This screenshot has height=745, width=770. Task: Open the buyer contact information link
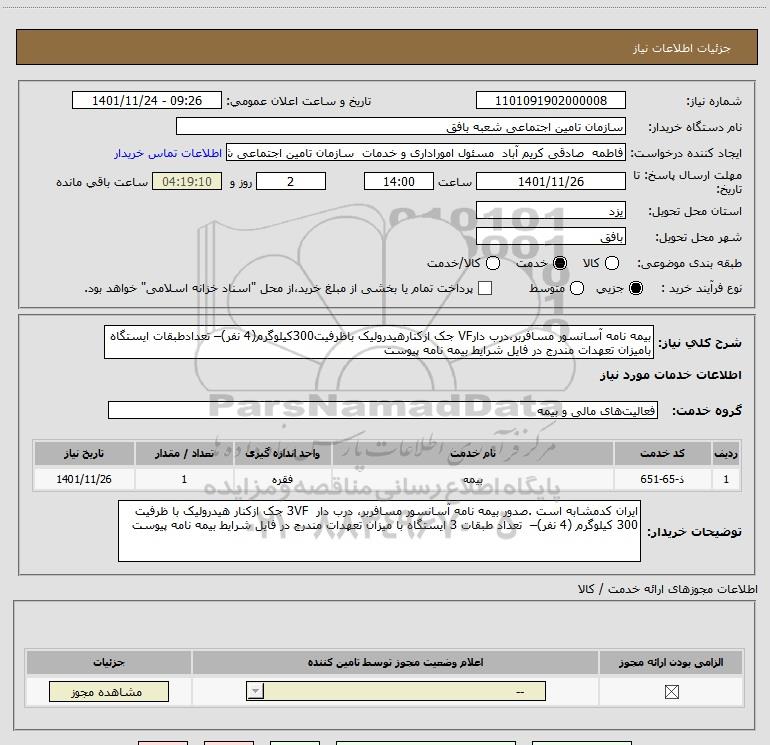point(168,153)
